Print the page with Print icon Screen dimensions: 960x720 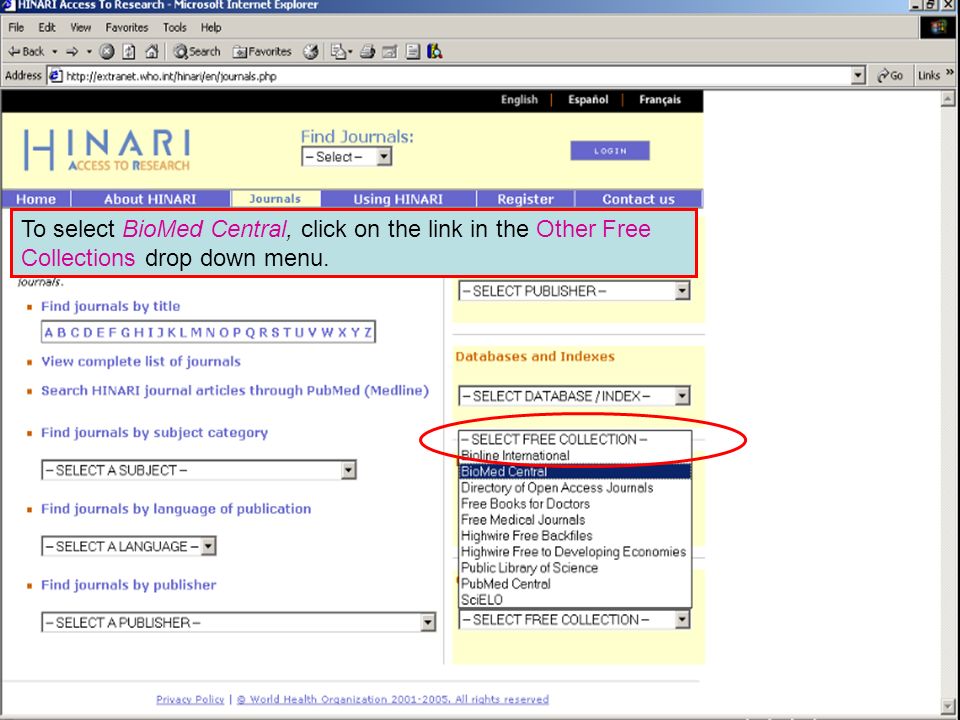367,51
